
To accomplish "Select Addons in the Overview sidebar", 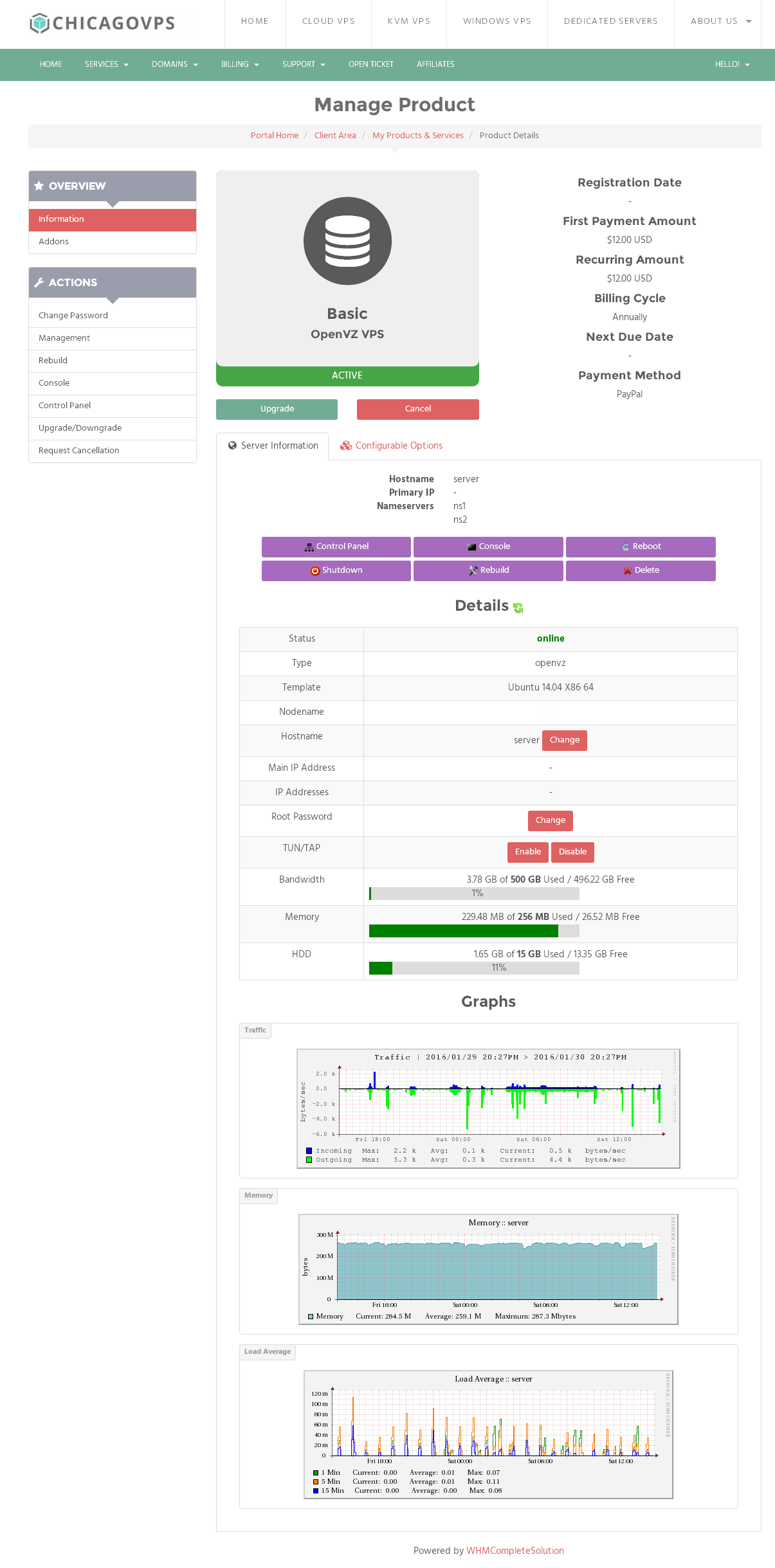I will pos(54,242).
